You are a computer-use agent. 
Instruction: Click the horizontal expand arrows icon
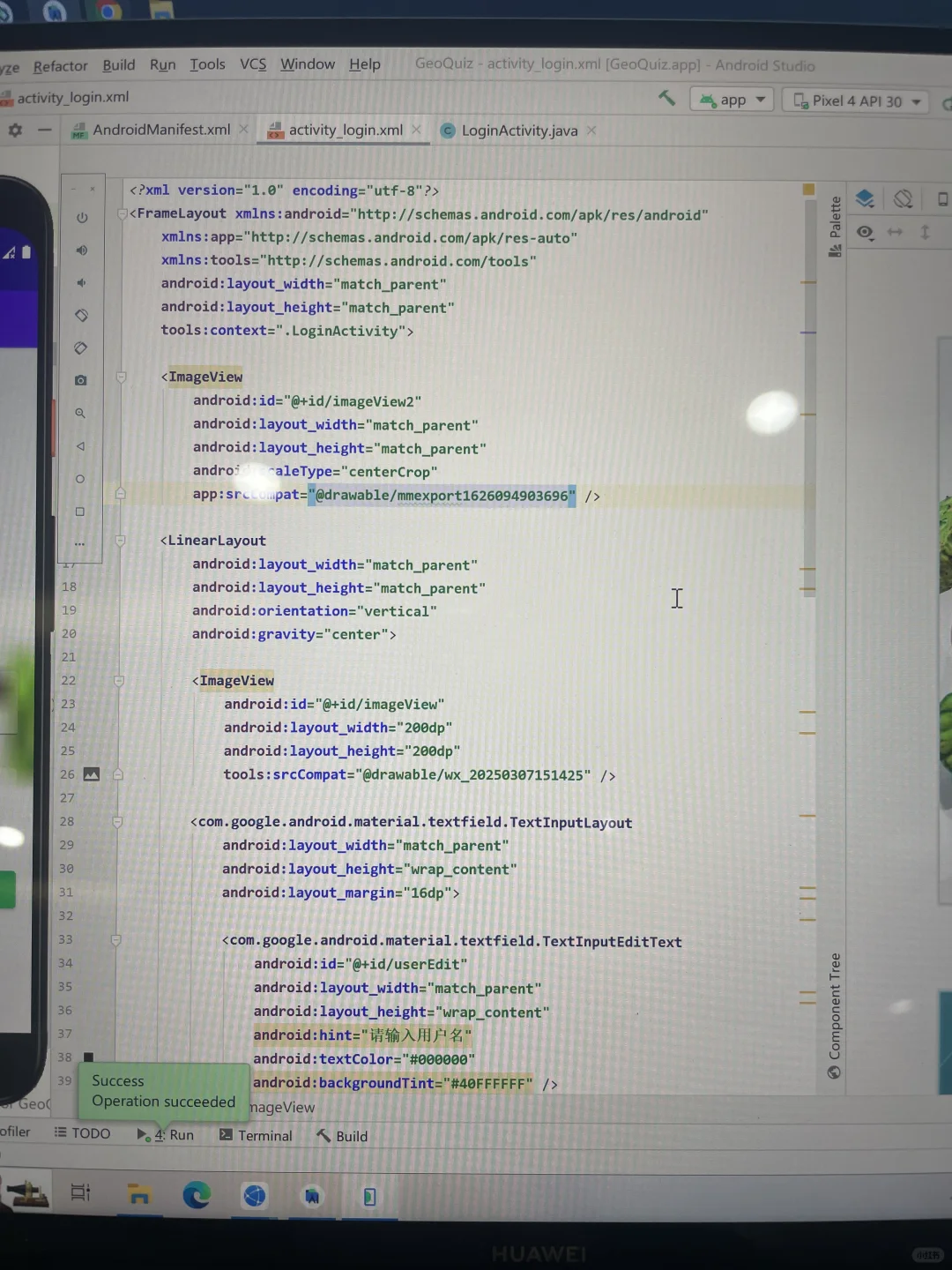895,232
